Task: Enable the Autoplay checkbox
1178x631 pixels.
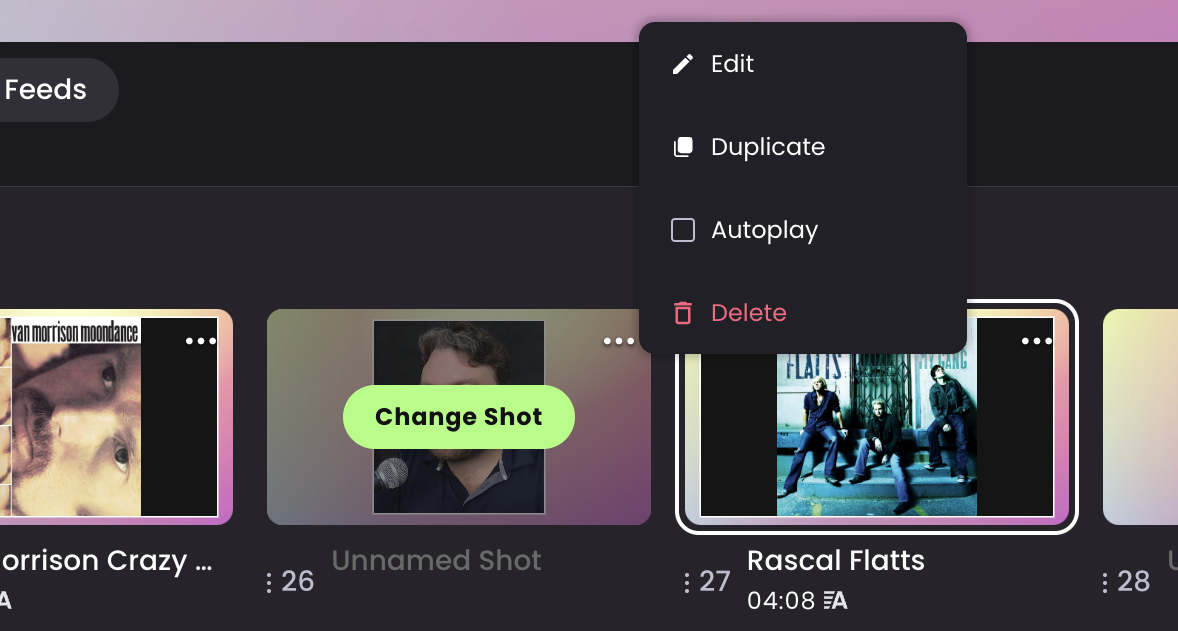Action: pos(683,230)
